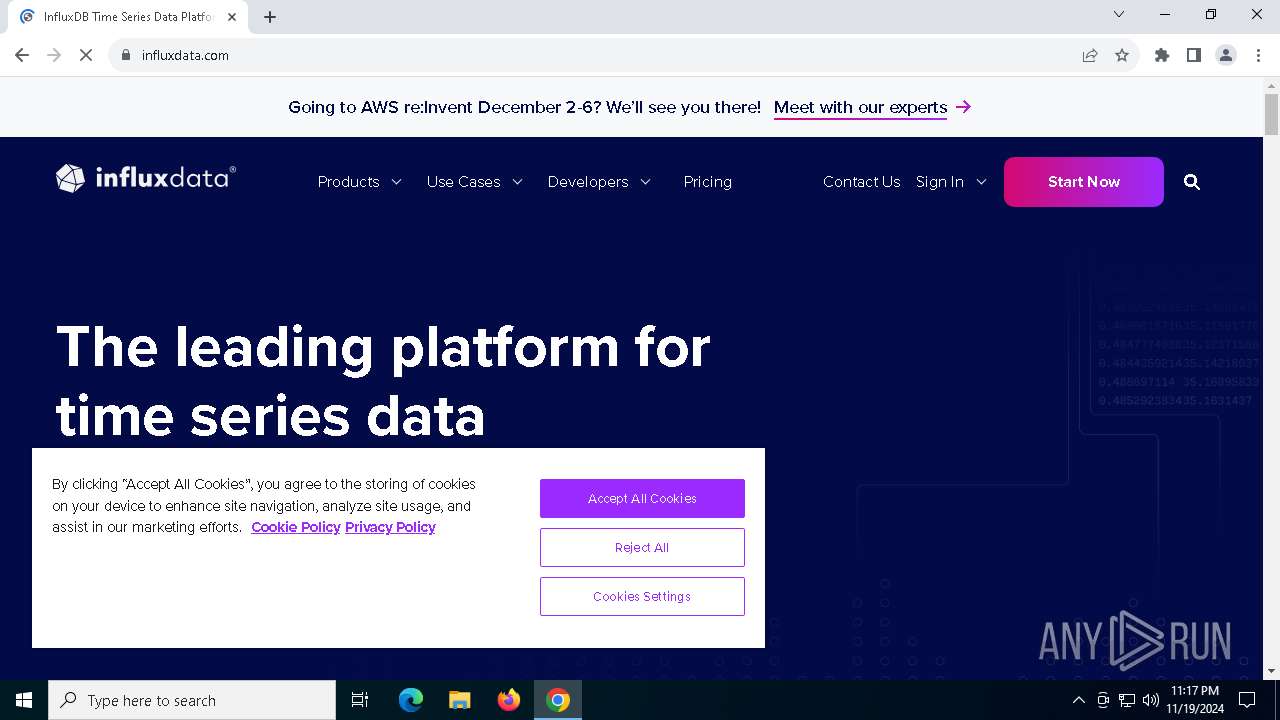
Task: Focus the address bar URL
Action: pos(185,55)
